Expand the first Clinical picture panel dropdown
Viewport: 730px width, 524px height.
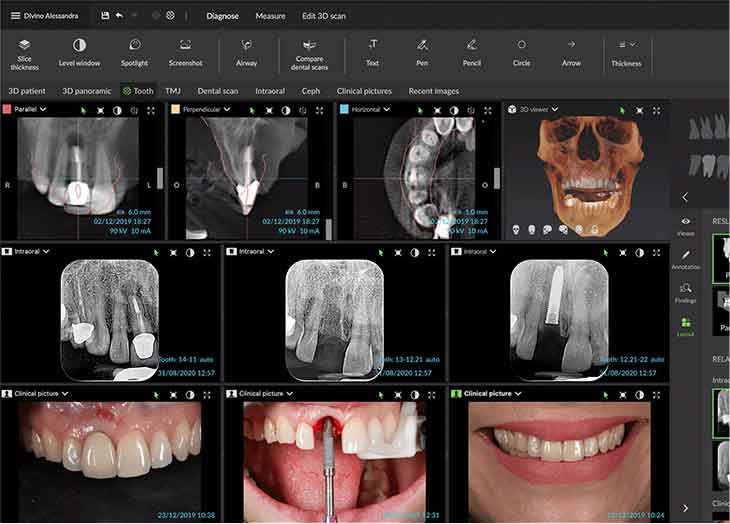tap(65, 394)
